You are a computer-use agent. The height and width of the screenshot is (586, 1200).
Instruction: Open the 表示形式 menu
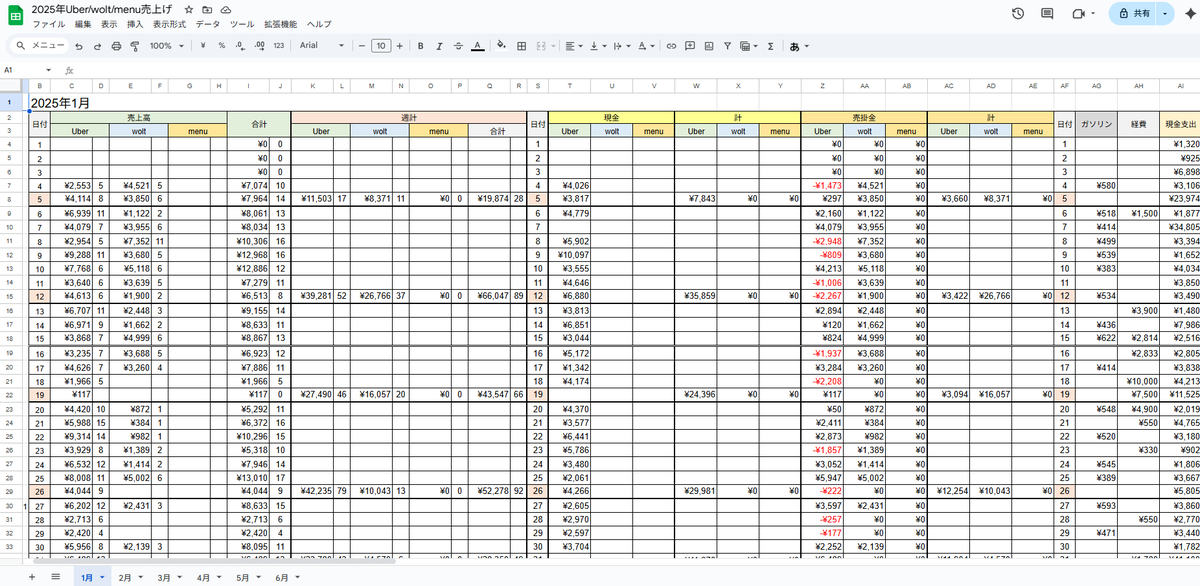click(171, 24)
